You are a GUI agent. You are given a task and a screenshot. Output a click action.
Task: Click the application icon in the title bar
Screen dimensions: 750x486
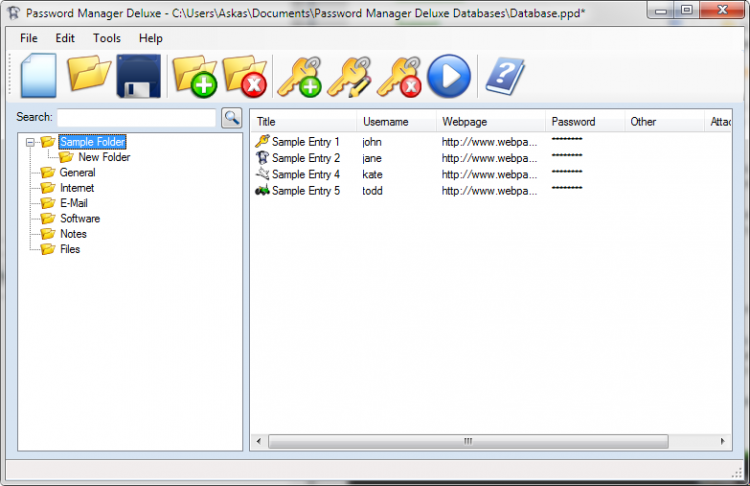[14, 13]
